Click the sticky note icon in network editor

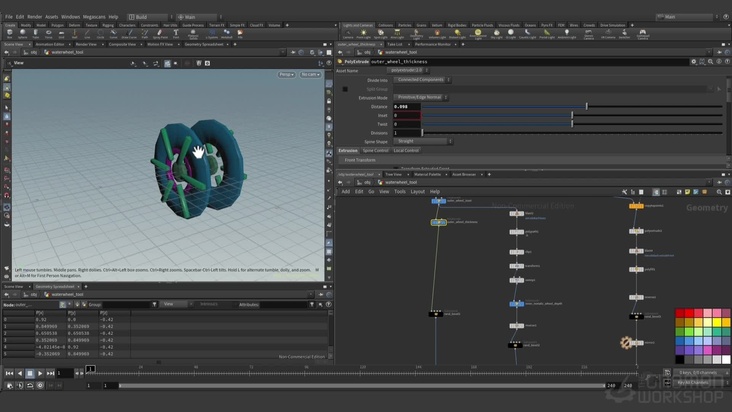click(x=688, y=192)
